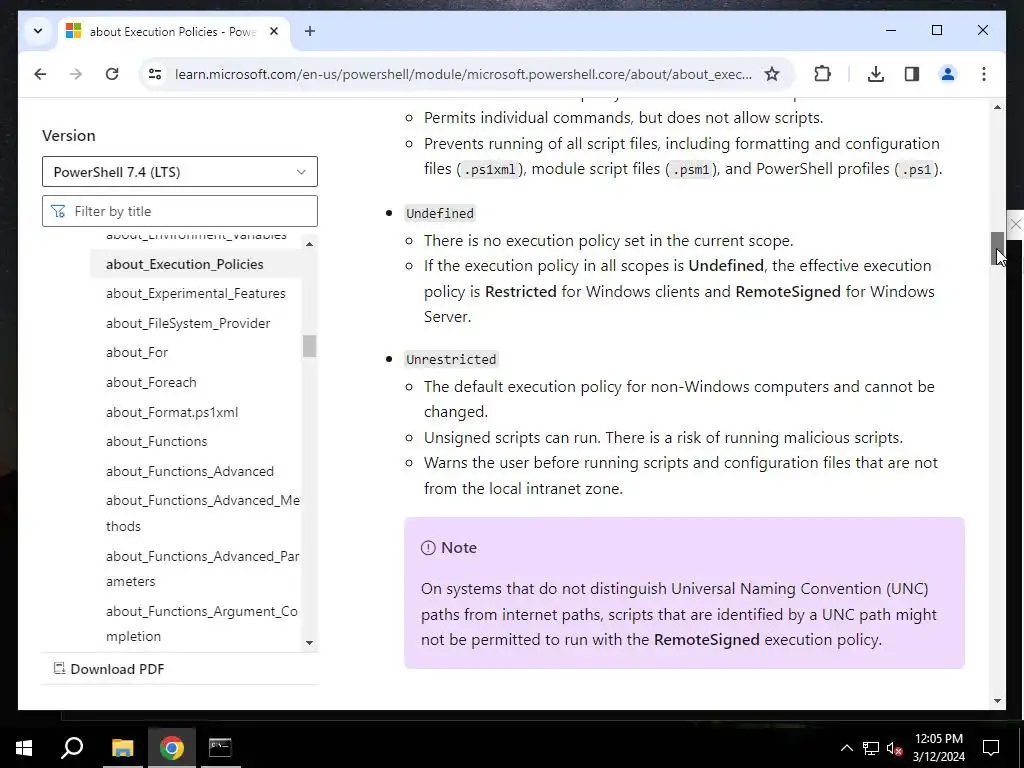This screenshot has height=768, width=1024.
Task: Click the sidebar list scrollbar thumb
Action: tap(310, 346)
